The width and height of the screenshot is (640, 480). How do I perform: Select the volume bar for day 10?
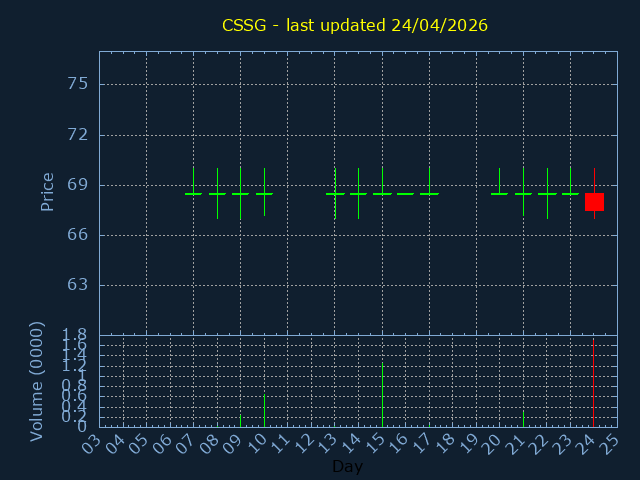264,410
